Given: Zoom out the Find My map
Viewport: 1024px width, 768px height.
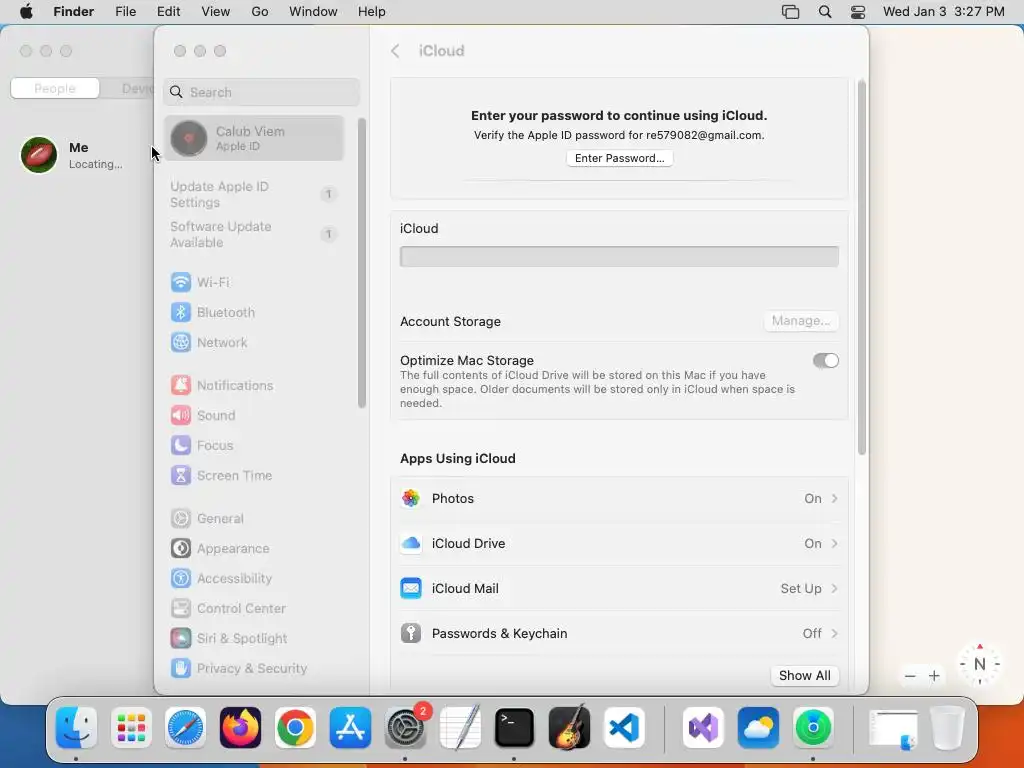Looking at the screenshot, I should pos(910,676).
